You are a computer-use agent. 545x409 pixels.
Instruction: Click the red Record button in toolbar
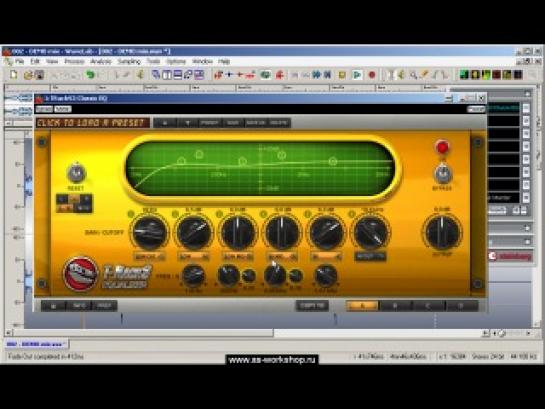372,75
